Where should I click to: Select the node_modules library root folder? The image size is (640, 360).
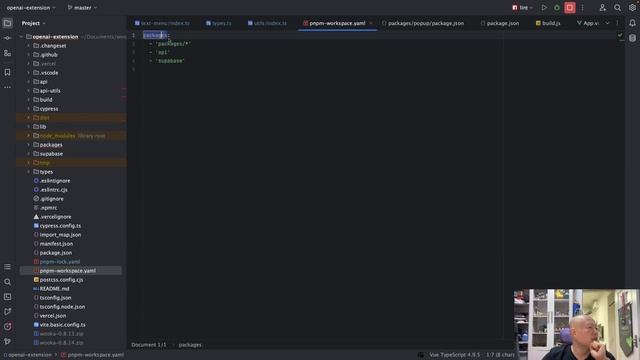pos(71,136)
